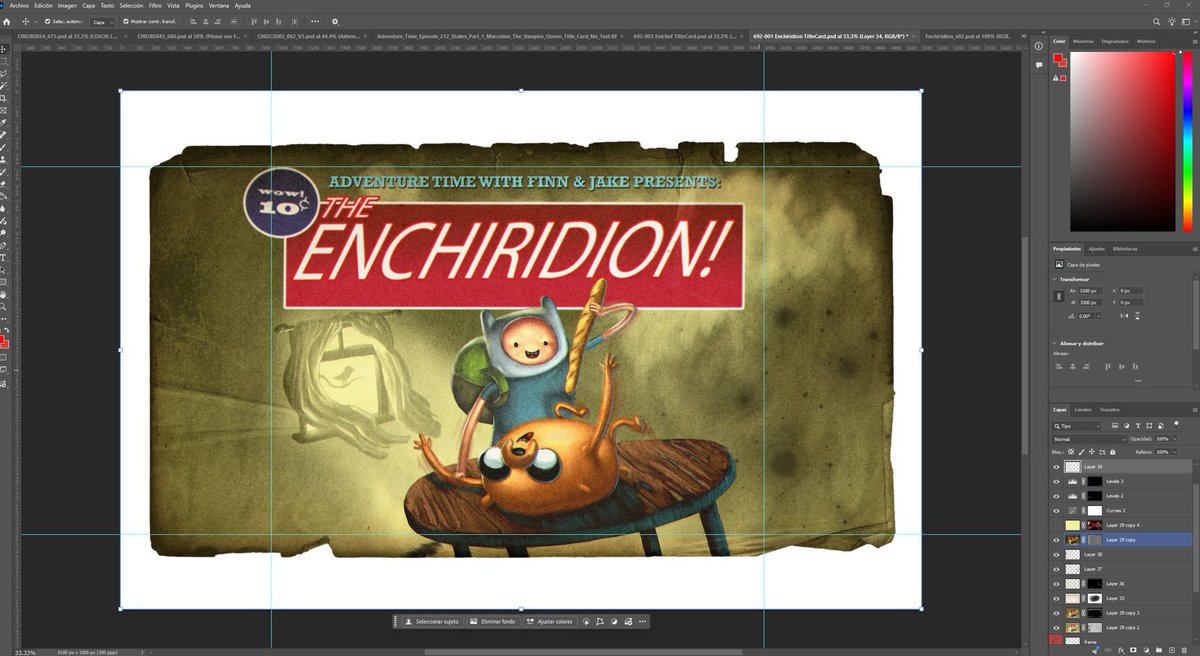
Task: Open the options bar settings gear
Action: click(335, 21)
